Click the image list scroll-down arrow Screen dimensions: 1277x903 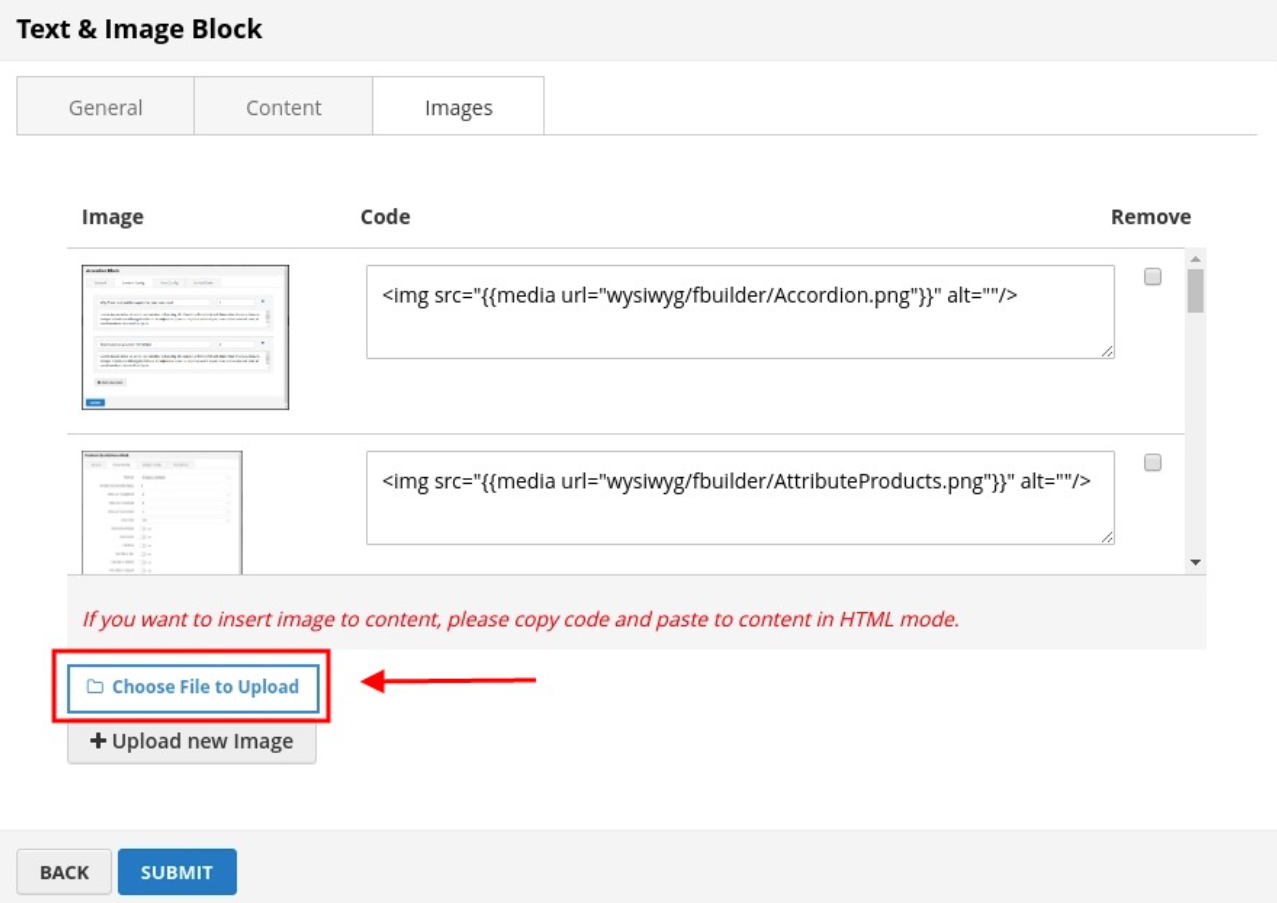(1195, 563)
